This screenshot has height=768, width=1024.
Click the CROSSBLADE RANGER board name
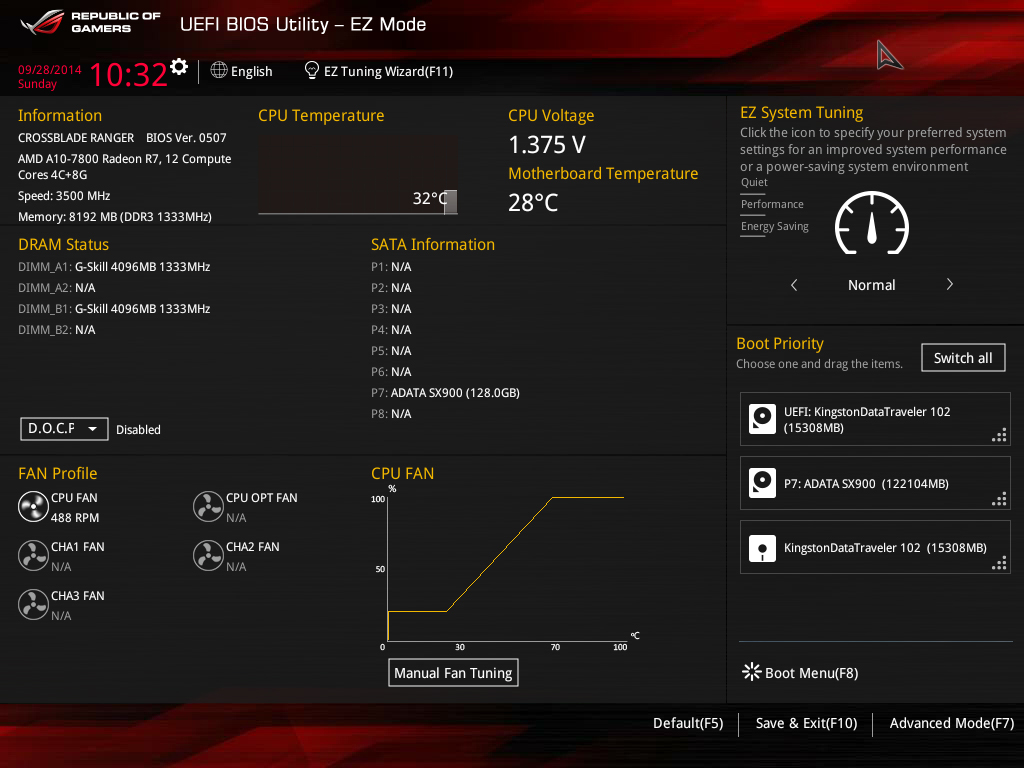click(x=76, y=138)
